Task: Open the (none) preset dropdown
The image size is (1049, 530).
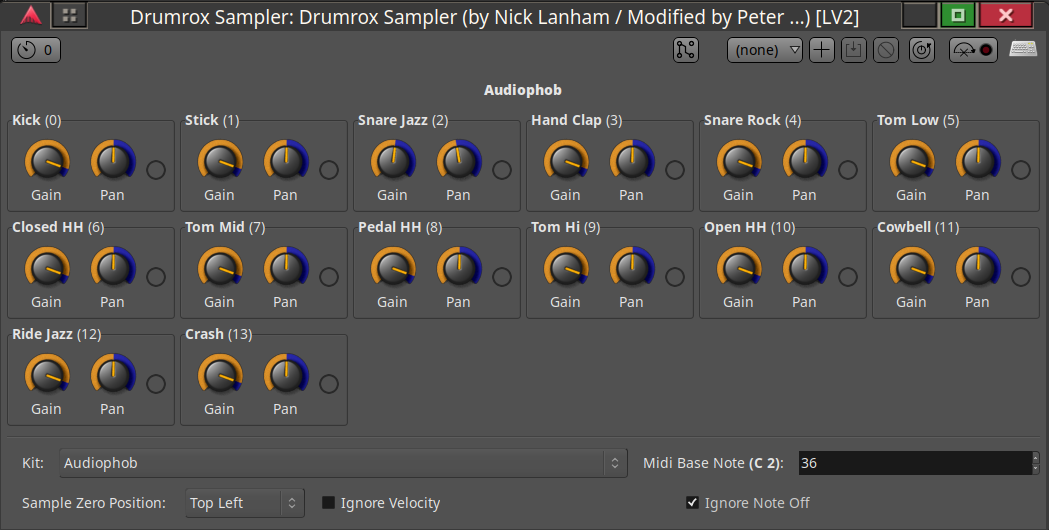Action: point(765,50)
